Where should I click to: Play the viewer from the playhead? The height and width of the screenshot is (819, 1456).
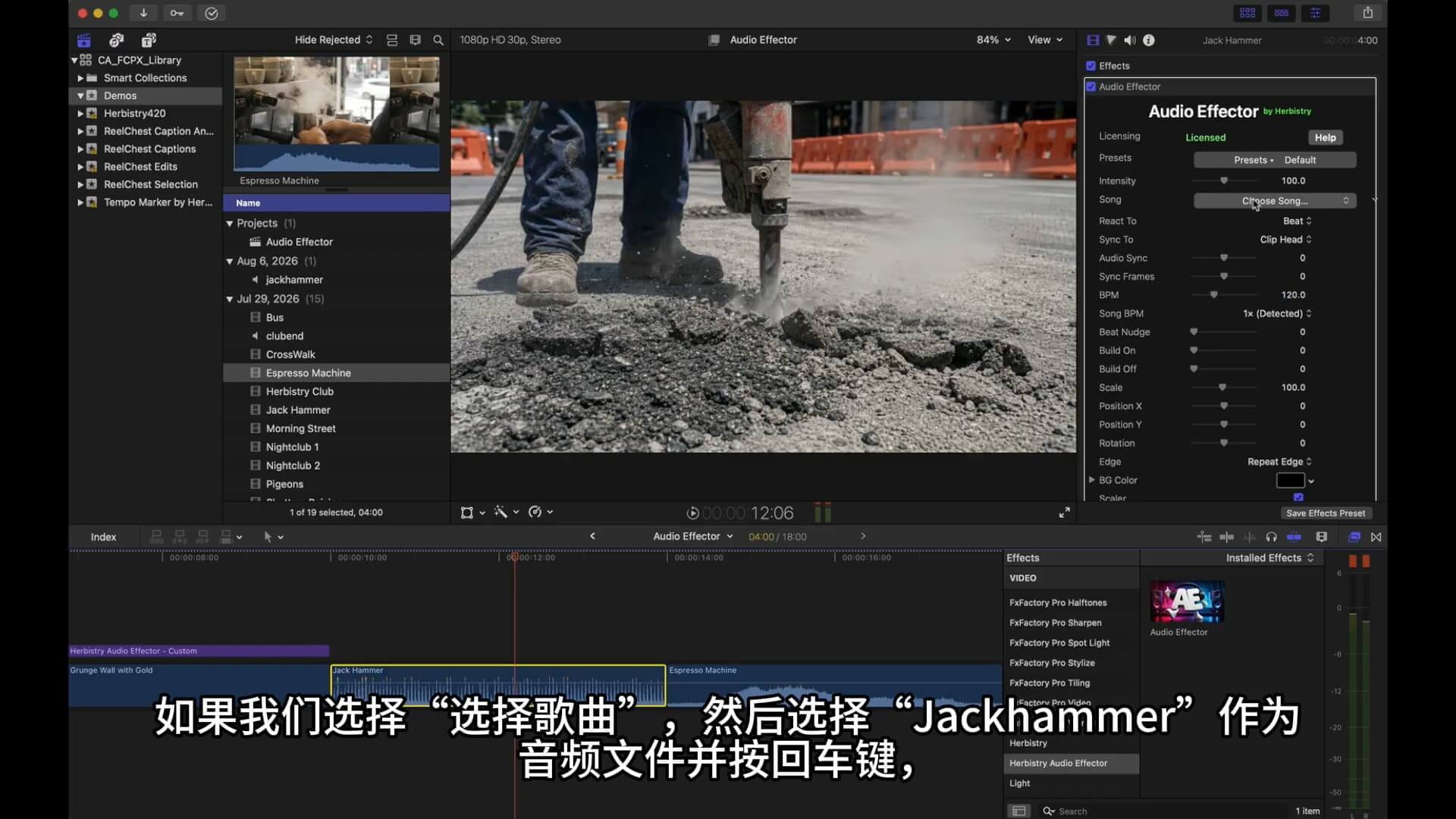692,513
